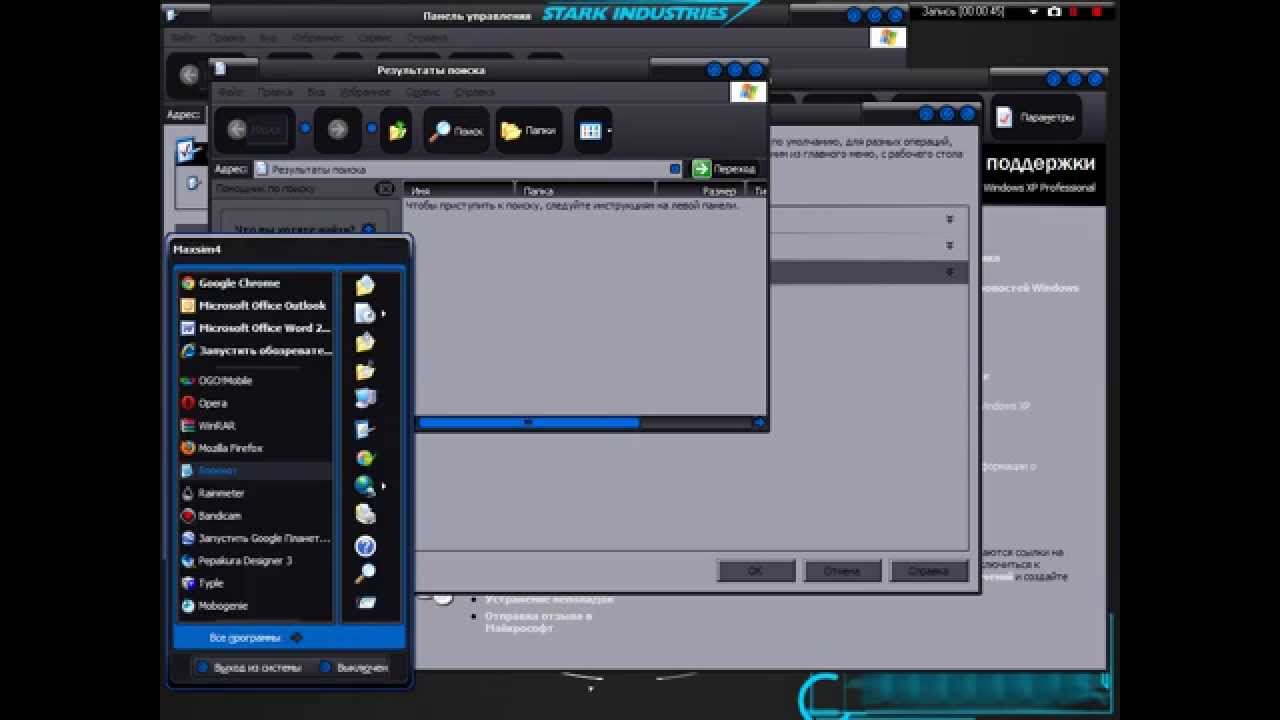
Task: Sort results by Папка column
Action: coord(585,190)
